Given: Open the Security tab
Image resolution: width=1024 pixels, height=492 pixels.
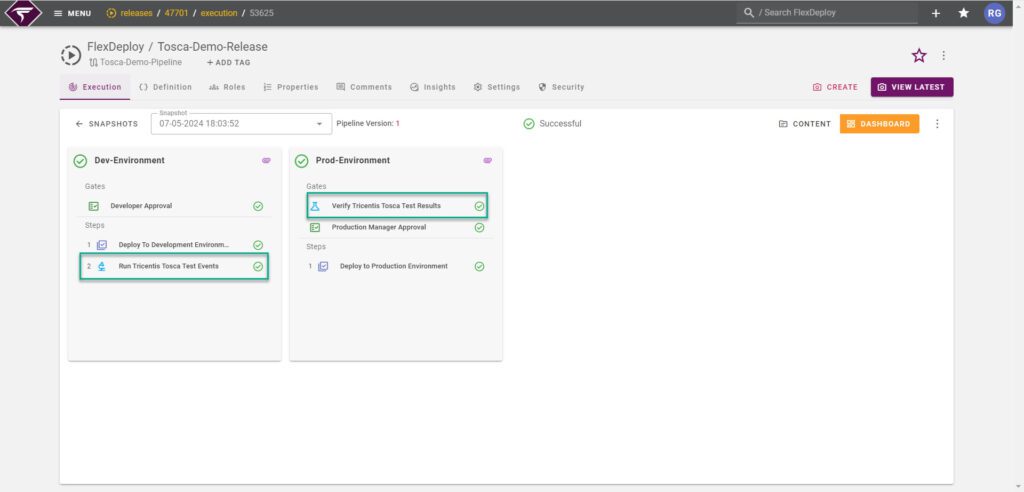Looking at the screenshot, I should pos(561,87).
